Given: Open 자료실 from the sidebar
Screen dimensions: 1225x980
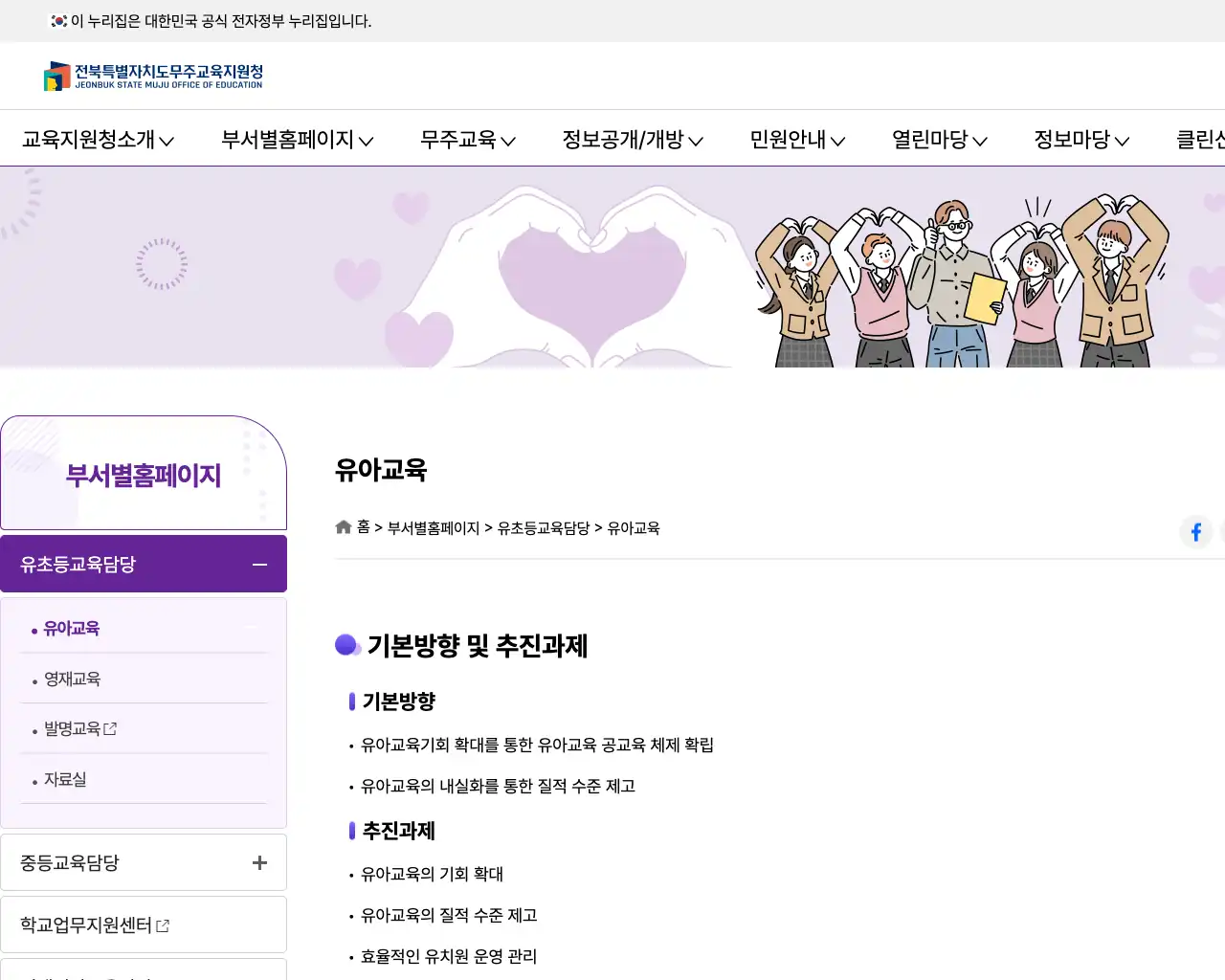Looking at the screenshot, I should tap(63, 779).
